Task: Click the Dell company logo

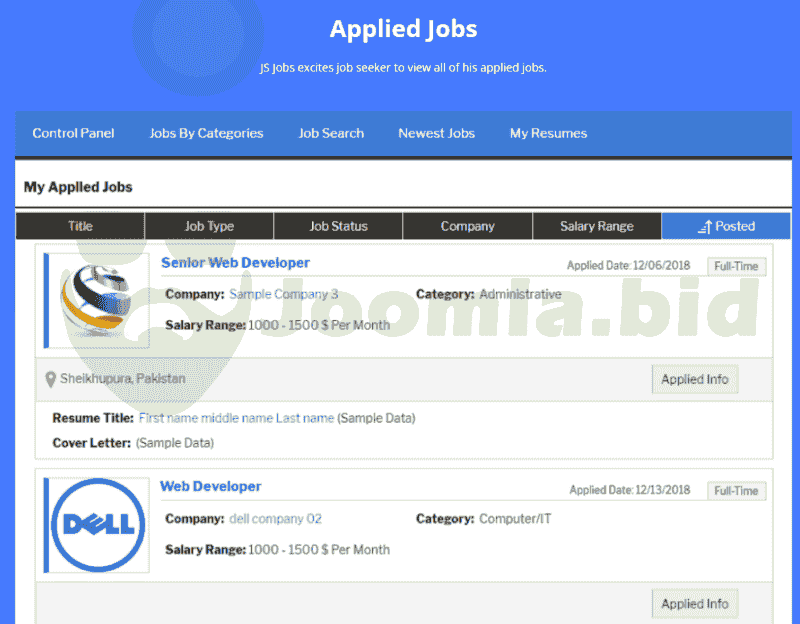Action: click(x=98, y=525)
